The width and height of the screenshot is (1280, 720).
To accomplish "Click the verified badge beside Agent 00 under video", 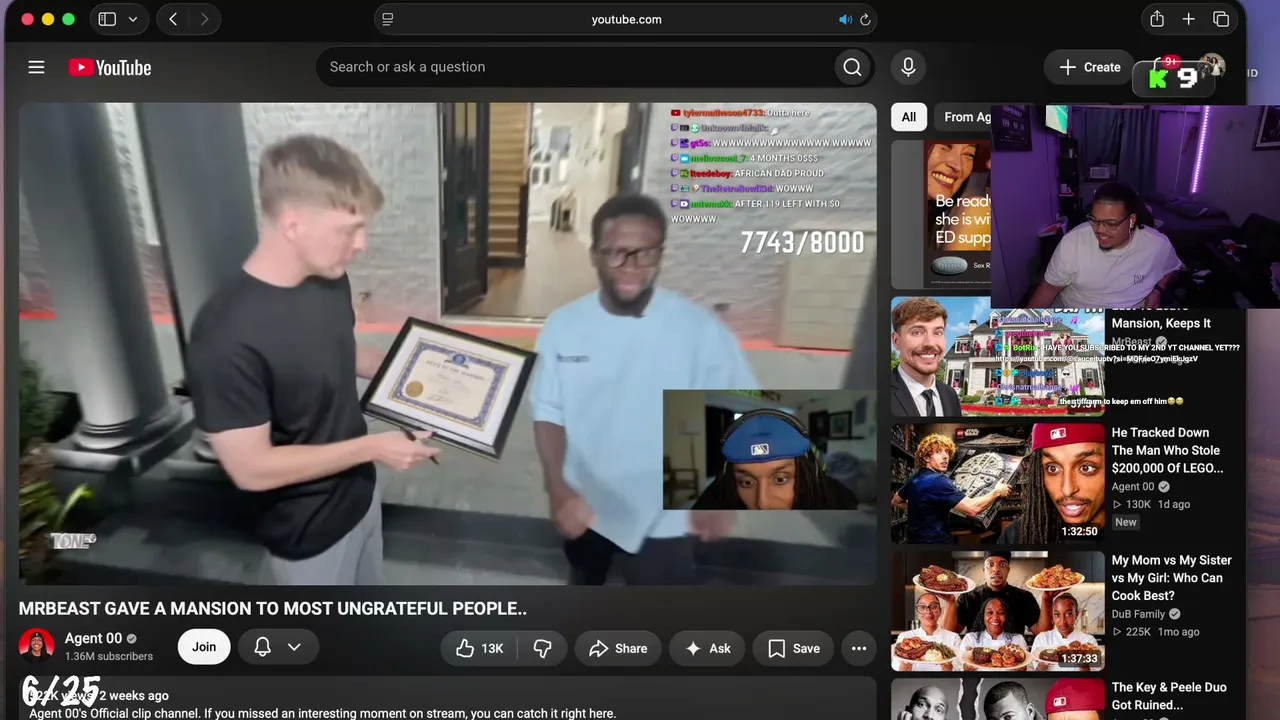I will 131,639.
